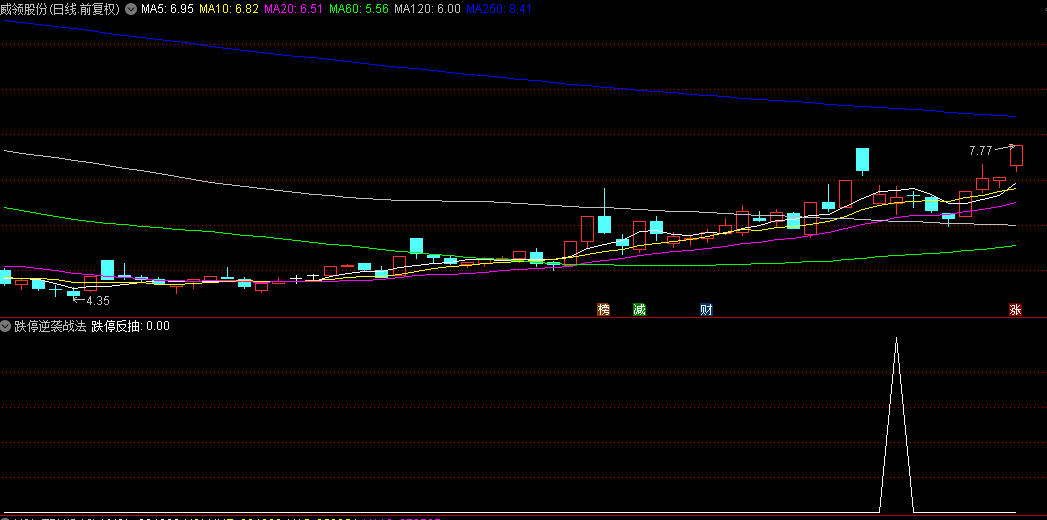Open the dropdown arrow beside 威领股份 title
This screenshot has width=1047, height=520.
(x=130, y=9)
